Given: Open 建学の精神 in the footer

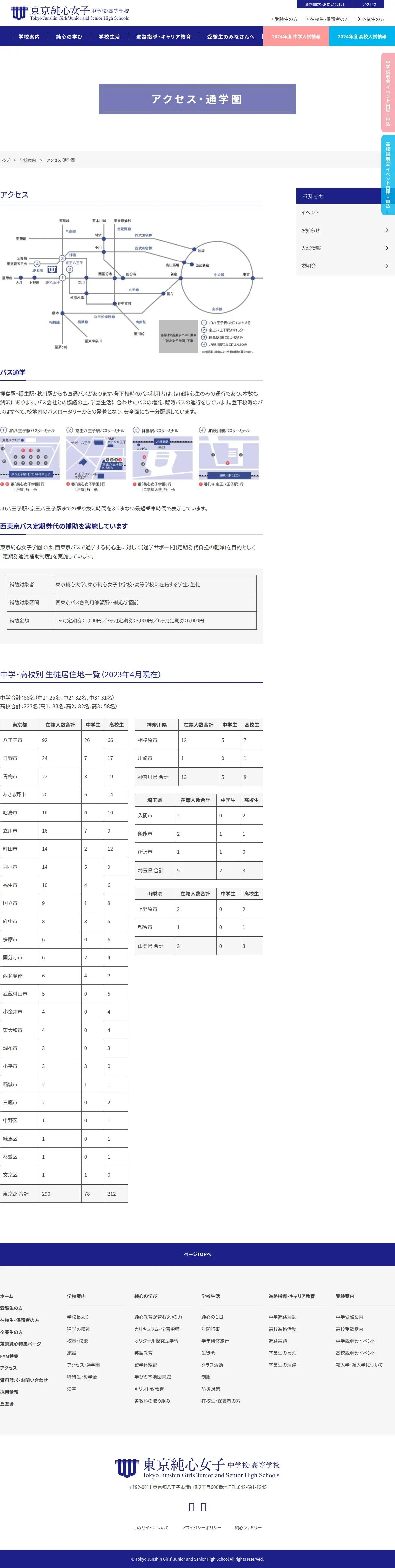Looking at the screenshot, I should pyautogui.click(x=79, y=1329).
